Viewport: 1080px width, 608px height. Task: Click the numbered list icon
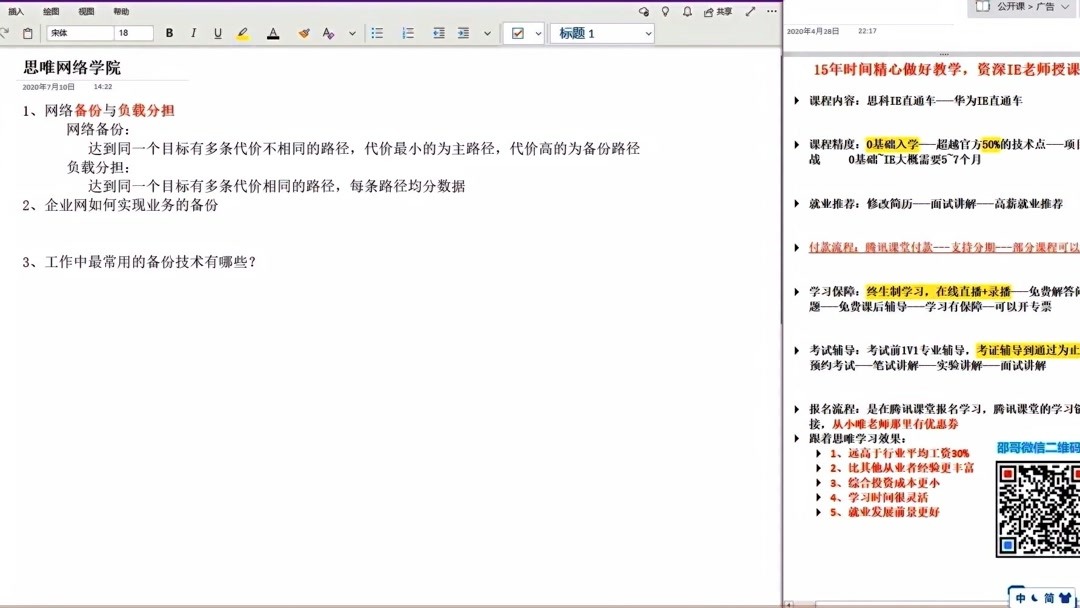[407, 33]
